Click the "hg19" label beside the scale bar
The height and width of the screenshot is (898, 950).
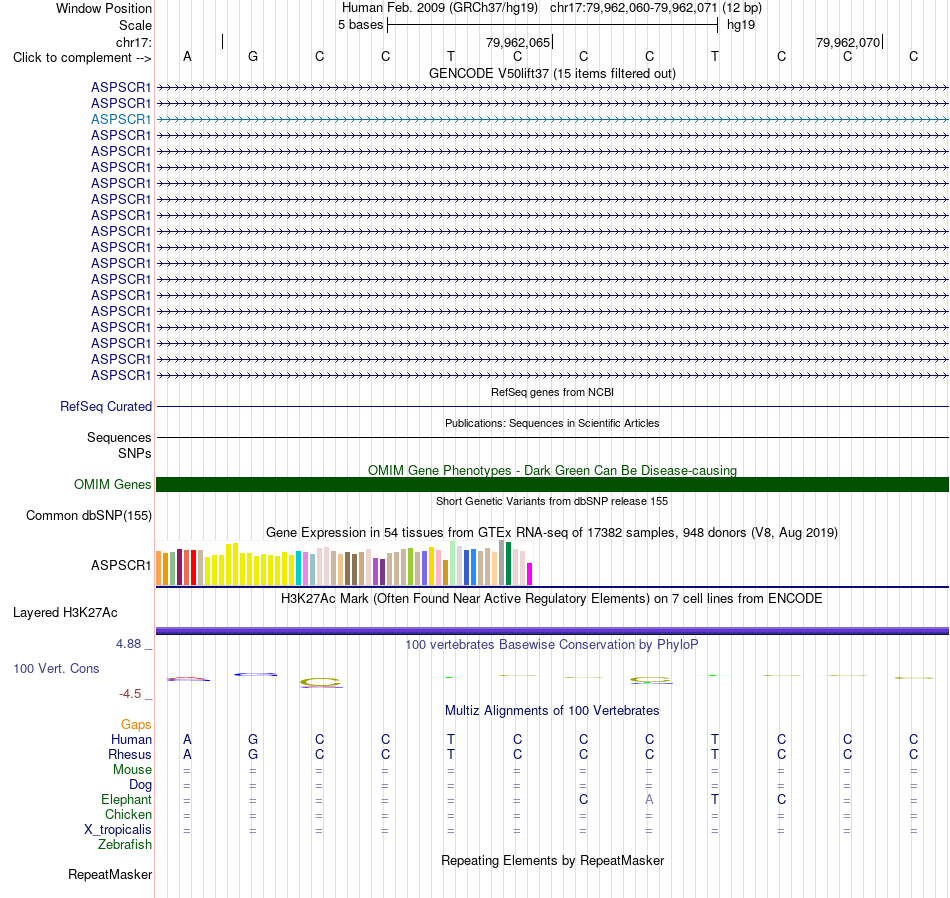pyautogui.click(x=741, y=25)
